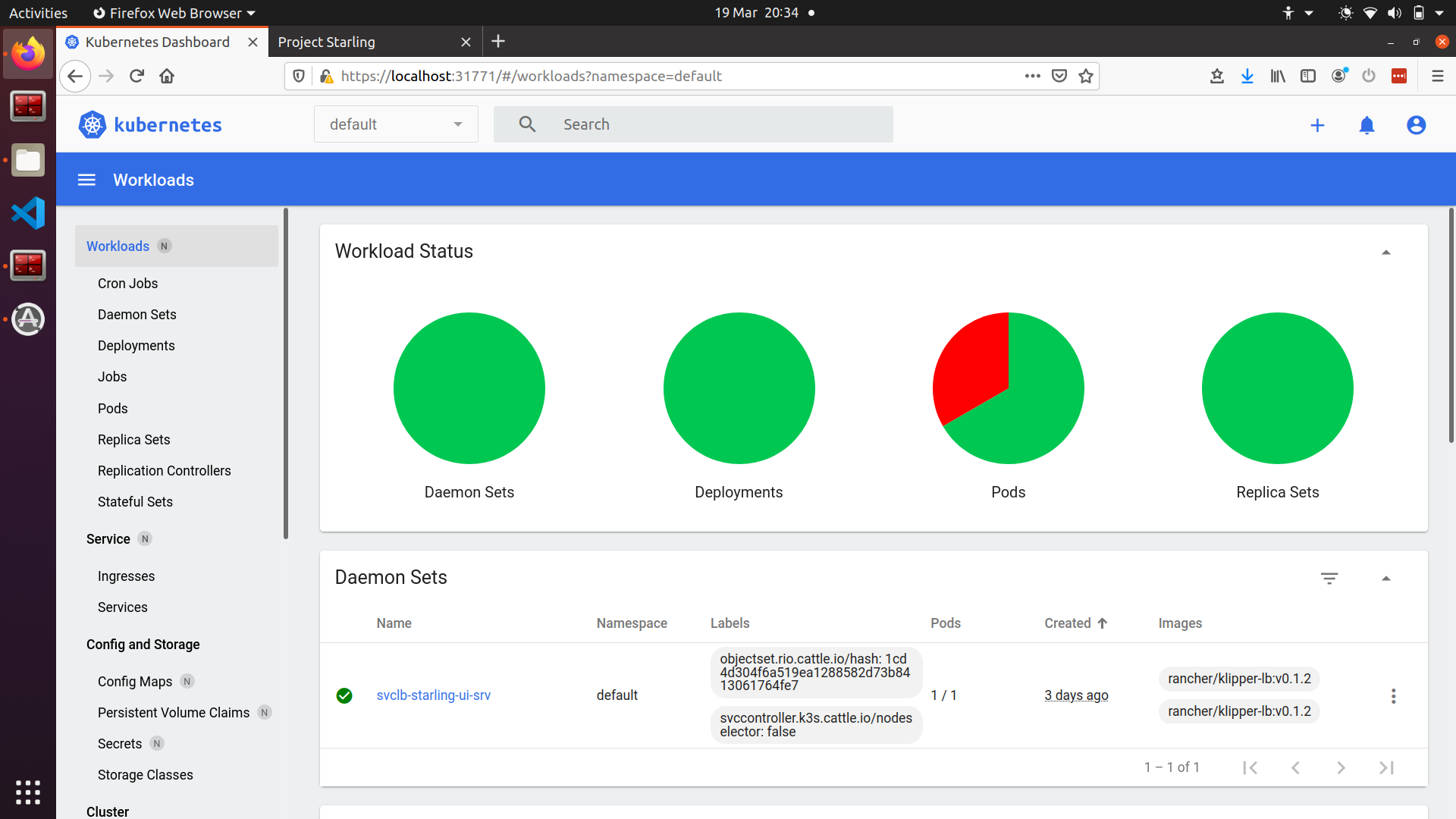Jump to last page of Daemon Sets
The image size is (1456, 819).
[1386, 767]
